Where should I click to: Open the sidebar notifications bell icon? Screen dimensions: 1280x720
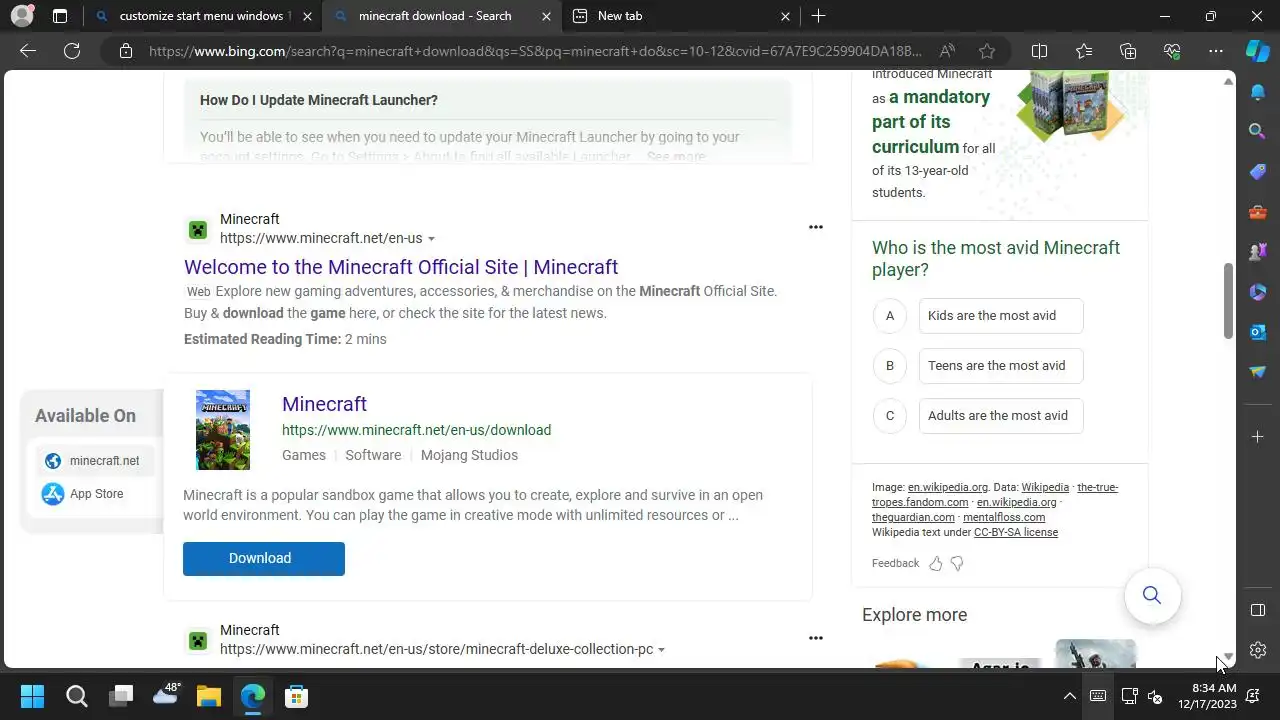tap(1258, 92)
